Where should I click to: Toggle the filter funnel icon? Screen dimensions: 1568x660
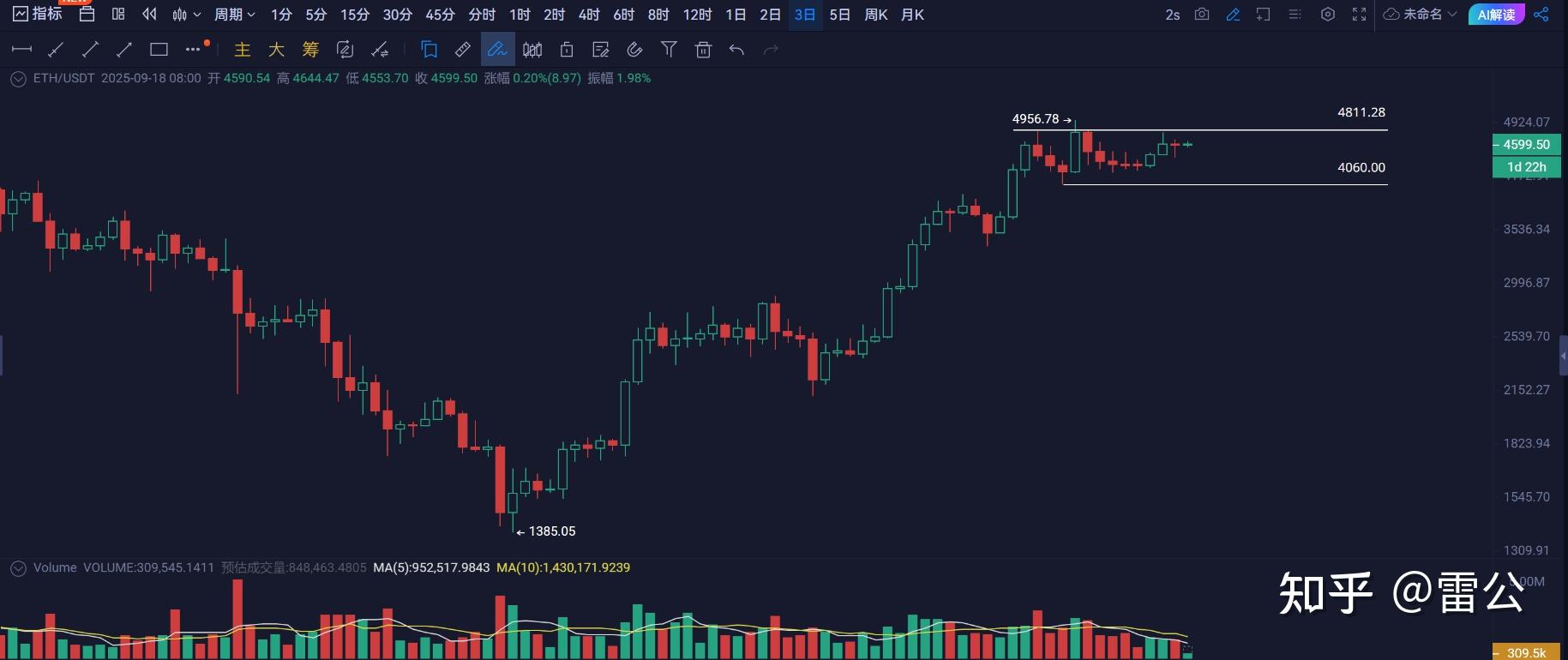(x=669, y=50)
